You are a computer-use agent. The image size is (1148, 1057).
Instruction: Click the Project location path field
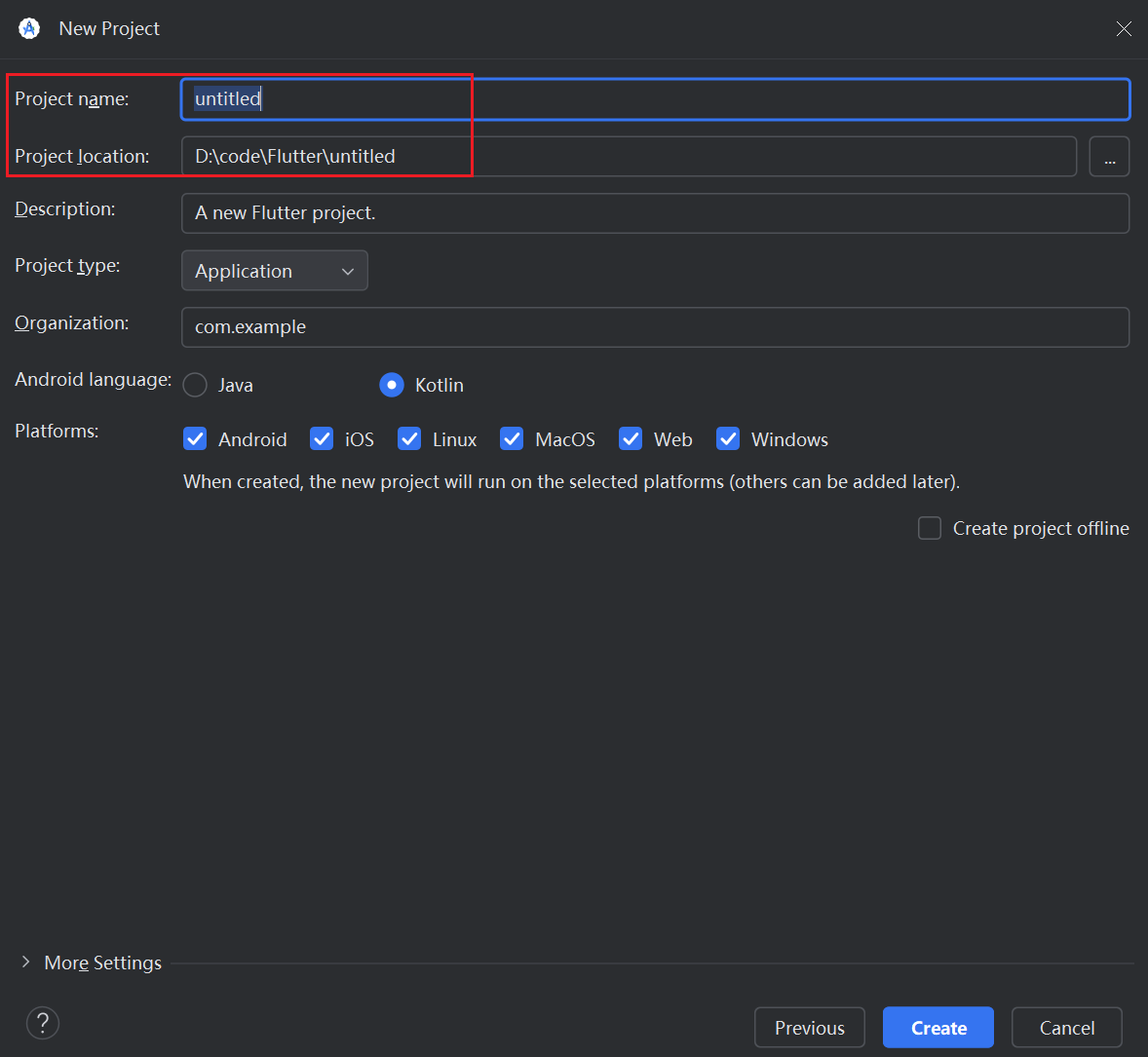(x=629, y=157)
